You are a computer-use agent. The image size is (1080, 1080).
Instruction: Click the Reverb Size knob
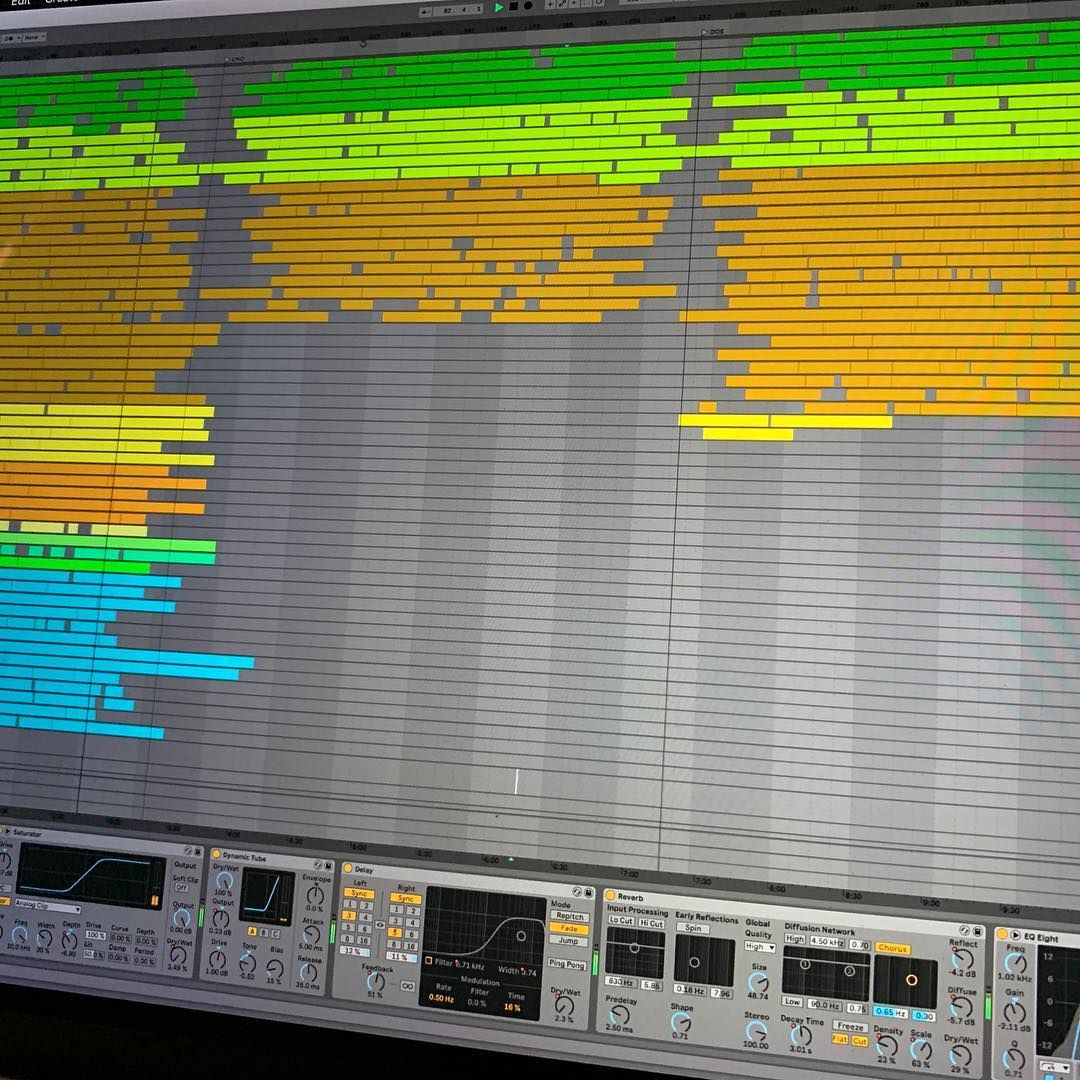pos(758,983)
